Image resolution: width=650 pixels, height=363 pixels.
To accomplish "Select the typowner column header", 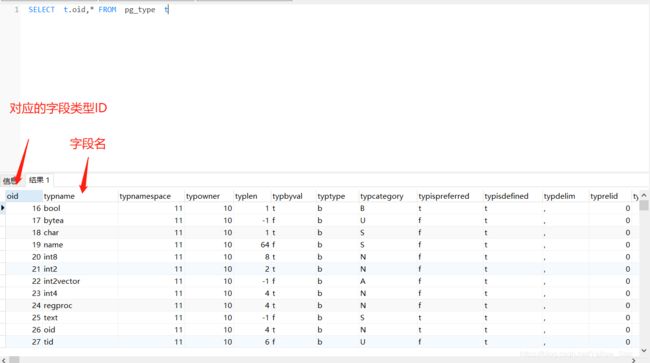I will click(209, 196).
